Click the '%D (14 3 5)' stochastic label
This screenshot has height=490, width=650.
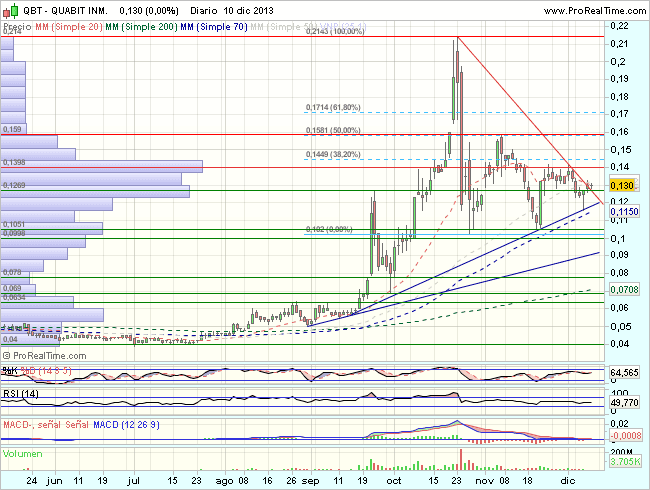click(x=46, y=371)
